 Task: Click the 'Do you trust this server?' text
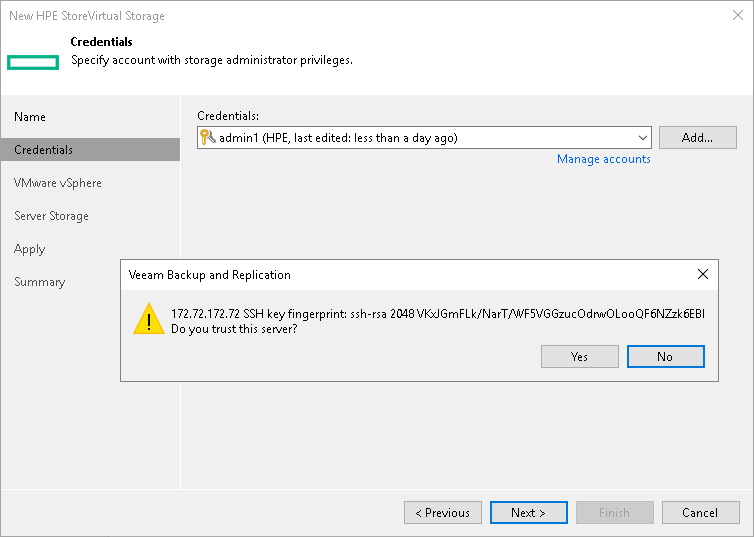coord(234,329)
